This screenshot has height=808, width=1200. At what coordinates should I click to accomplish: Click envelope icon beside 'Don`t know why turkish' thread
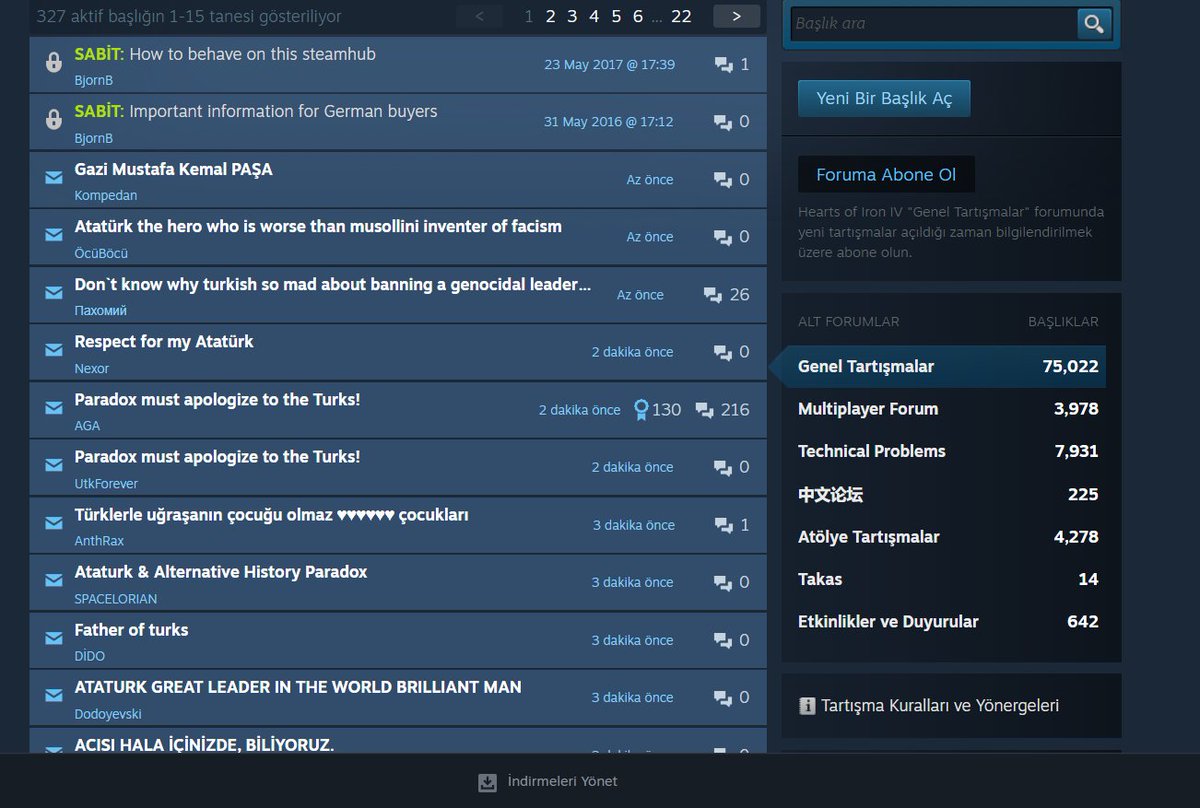point(54,293)
